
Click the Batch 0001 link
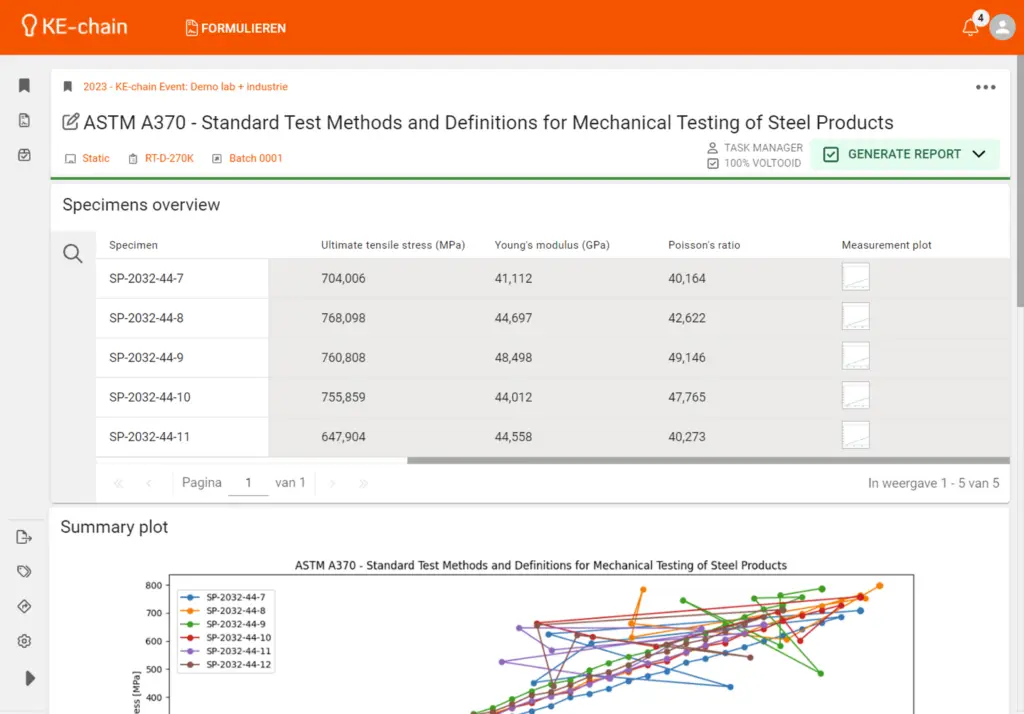click(x=255, y=158)
